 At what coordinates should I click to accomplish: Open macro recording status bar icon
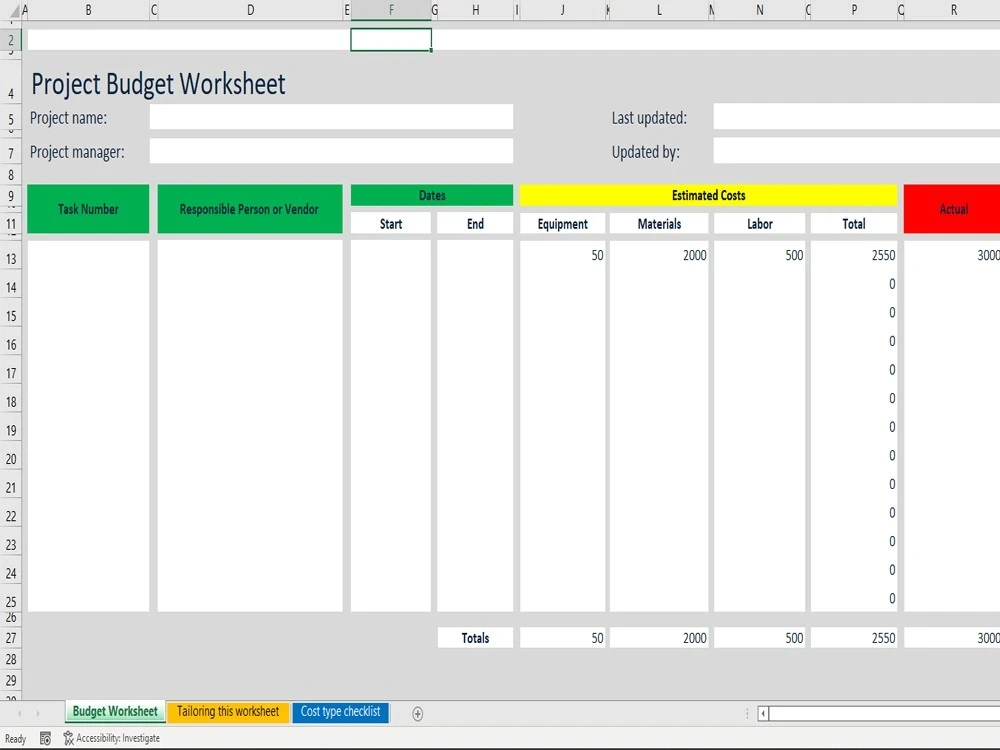[x=45, y=739]
